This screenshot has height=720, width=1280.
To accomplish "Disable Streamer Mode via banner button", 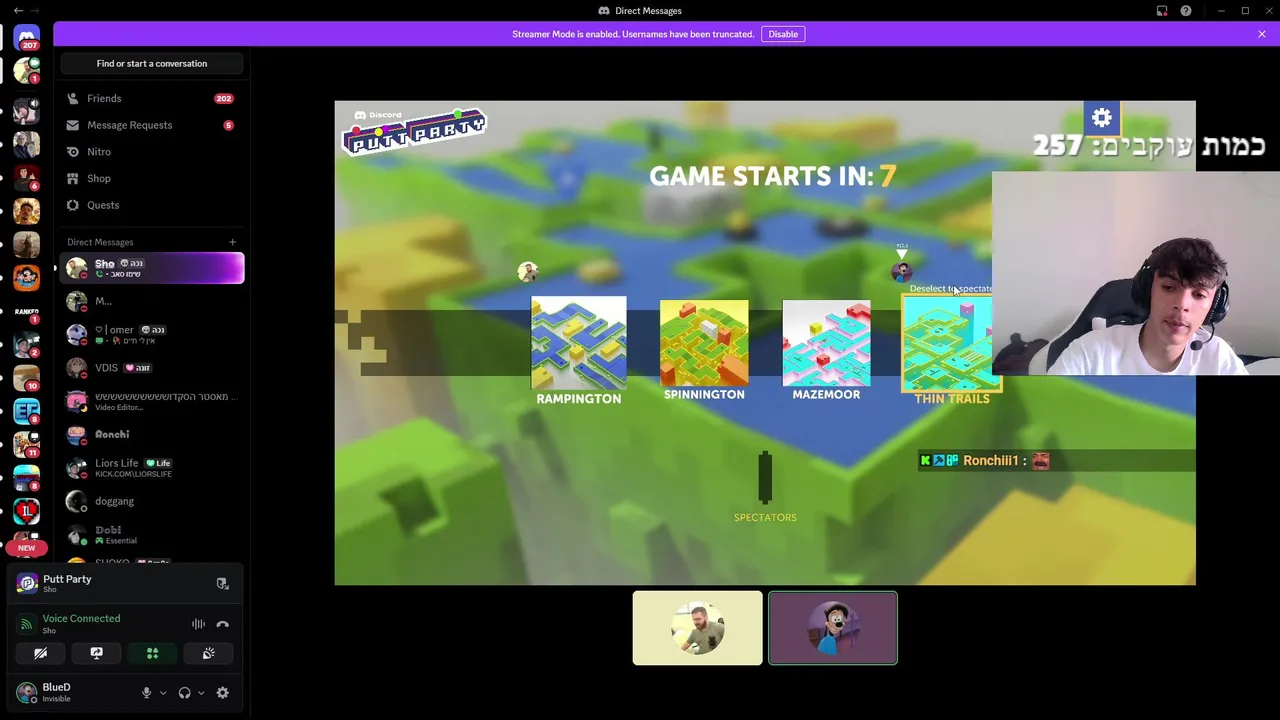I will 783,34.
